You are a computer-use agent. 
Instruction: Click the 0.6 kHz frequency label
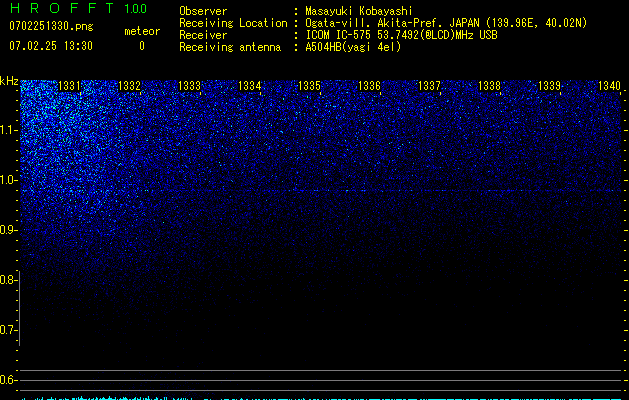pos(8,380)
